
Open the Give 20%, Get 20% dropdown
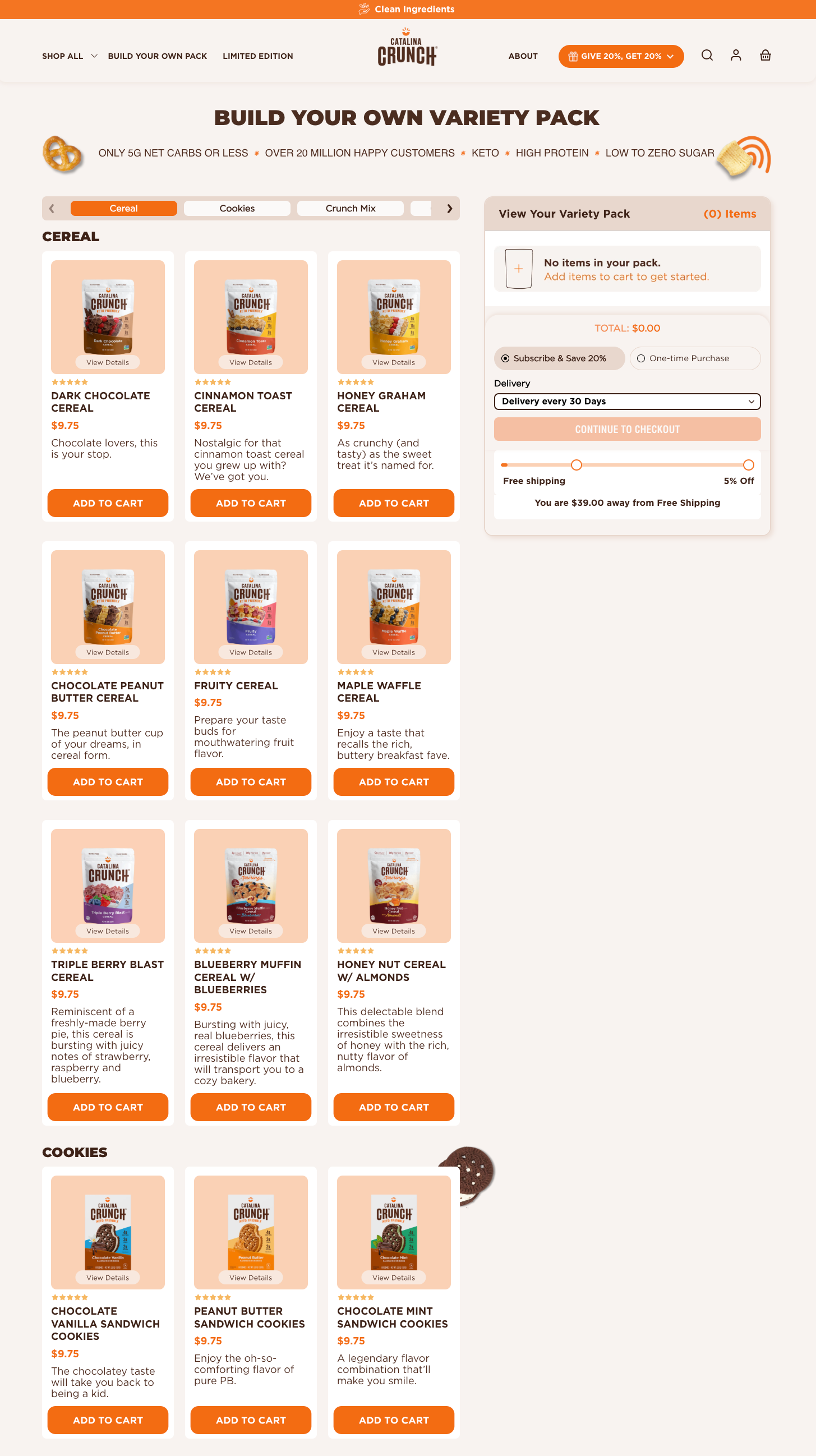click(621, 56)
